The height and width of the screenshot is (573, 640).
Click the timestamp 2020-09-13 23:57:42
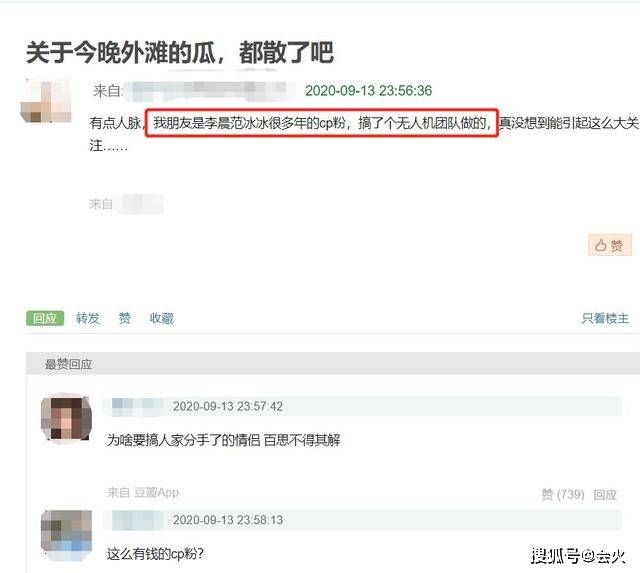pyautogui.click(x=228, y=406)
